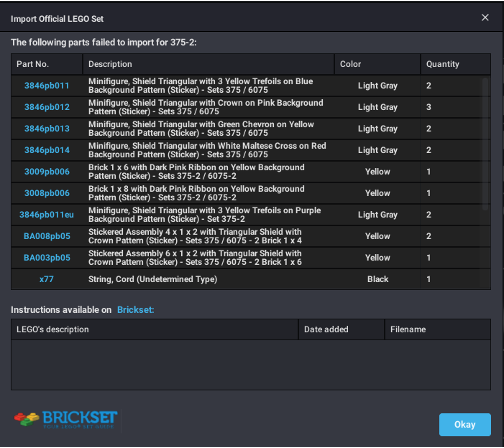
Task: Open part link 3846pb012
Action: [47, 107]
